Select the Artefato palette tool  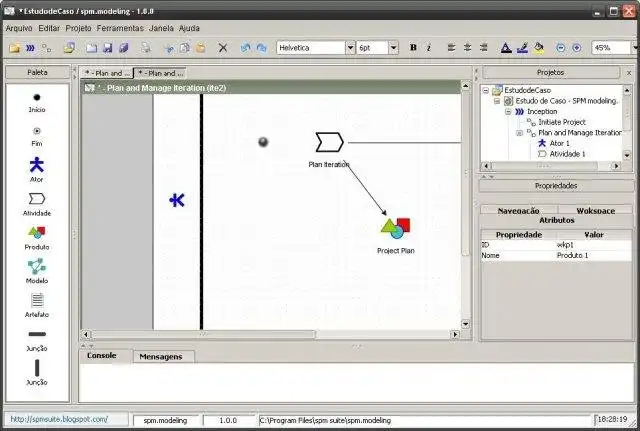(x=37, y=306)
